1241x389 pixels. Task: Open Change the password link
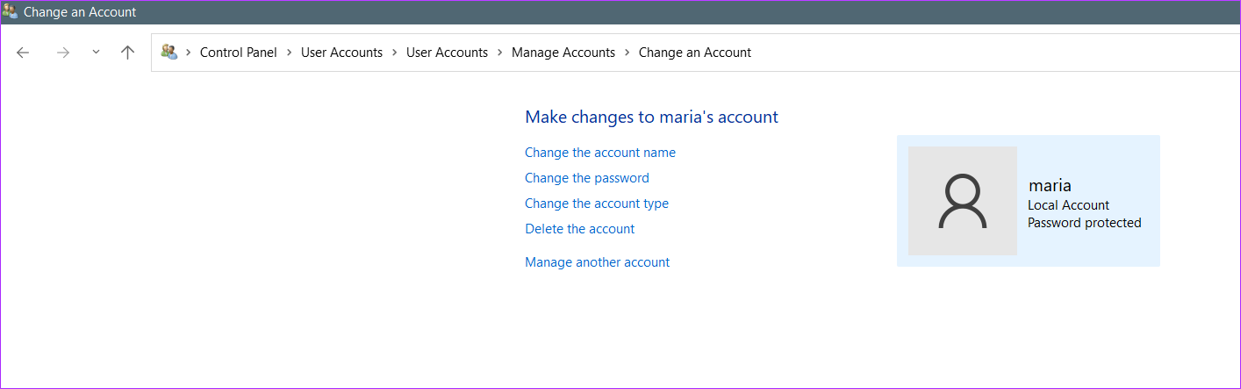(x=587, y=178)
